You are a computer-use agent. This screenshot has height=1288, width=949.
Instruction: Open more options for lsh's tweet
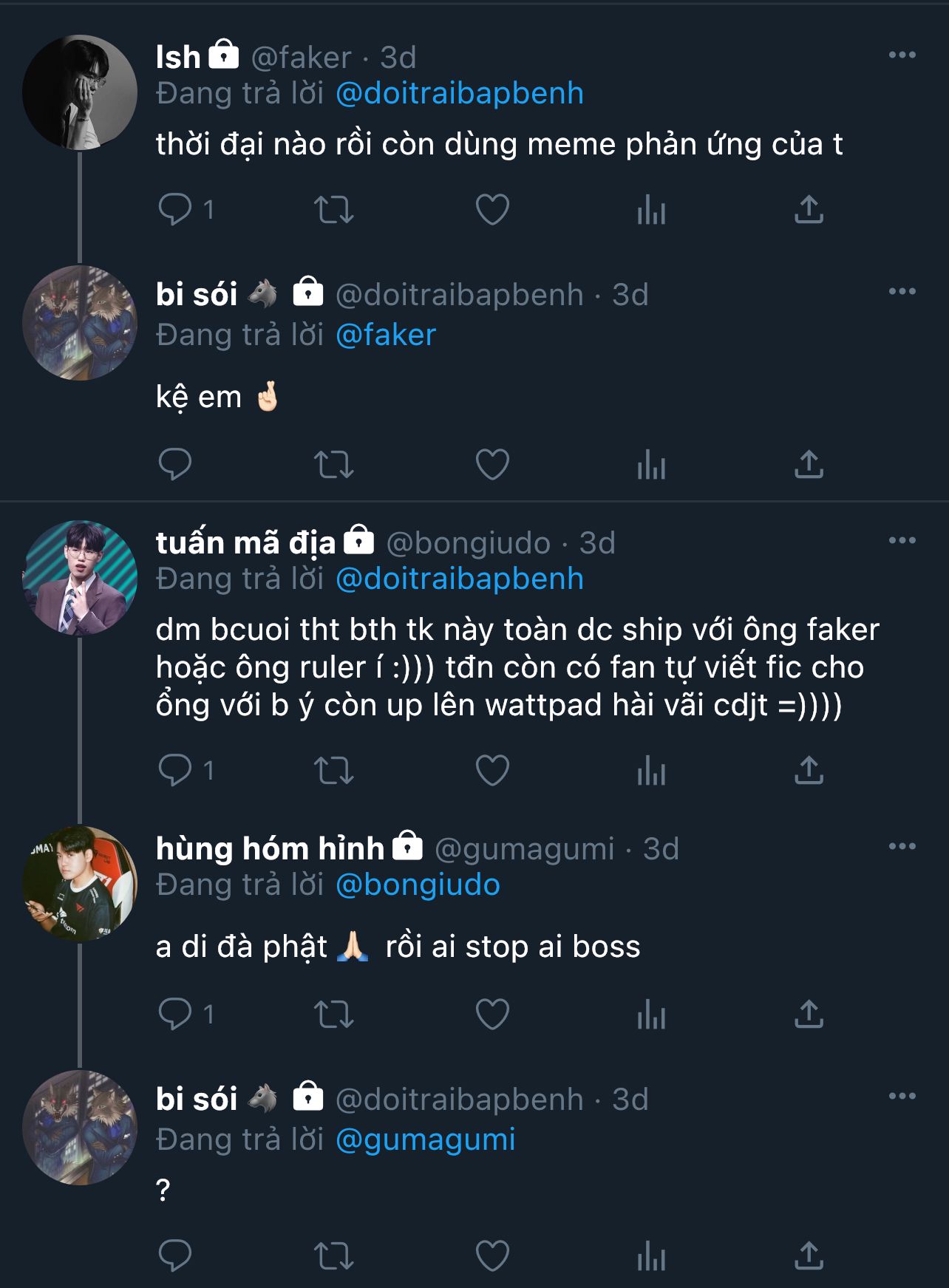pyautogui.click(x=902, y=55)
